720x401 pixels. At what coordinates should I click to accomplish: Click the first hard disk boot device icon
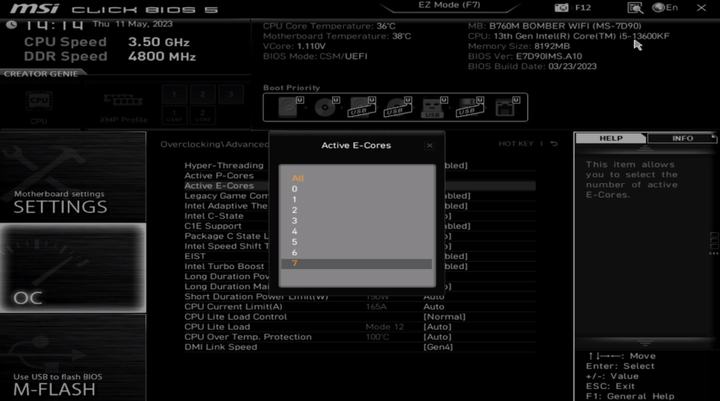pyautogui.click(x=289, y=107)
